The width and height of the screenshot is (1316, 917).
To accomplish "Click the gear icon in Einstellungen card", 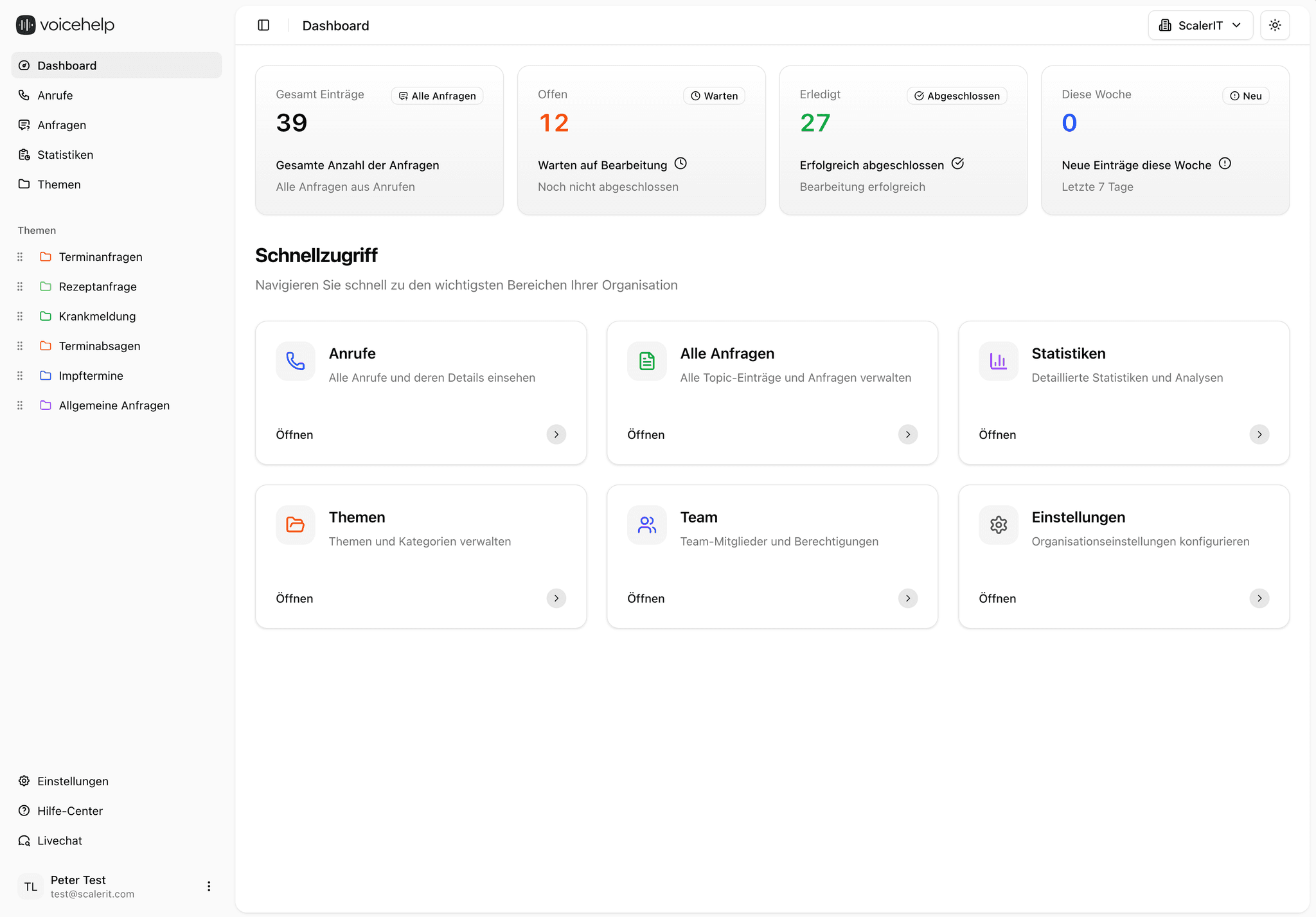I will click(998, 525).
